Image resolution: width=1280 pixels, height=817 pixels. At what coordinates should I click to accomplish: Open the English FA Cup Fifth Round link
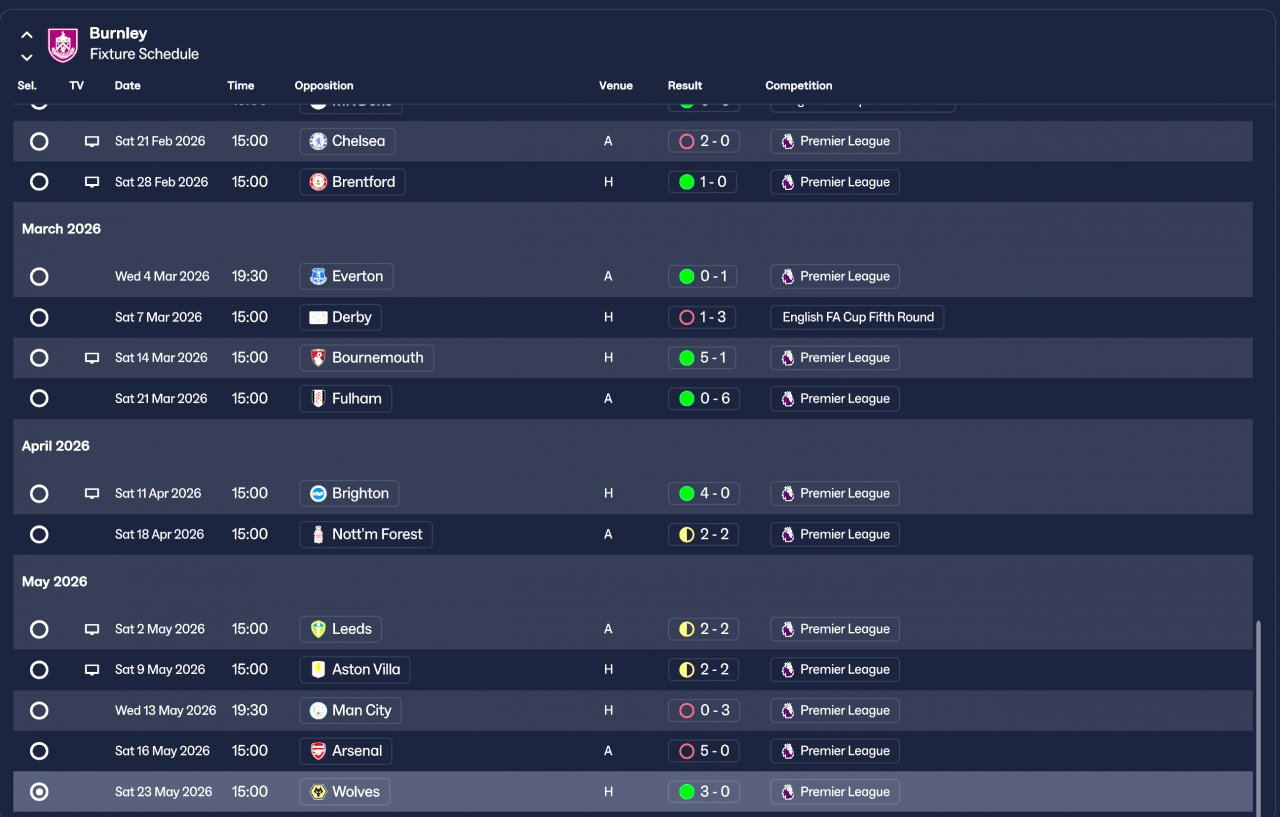tap(858, 317)
